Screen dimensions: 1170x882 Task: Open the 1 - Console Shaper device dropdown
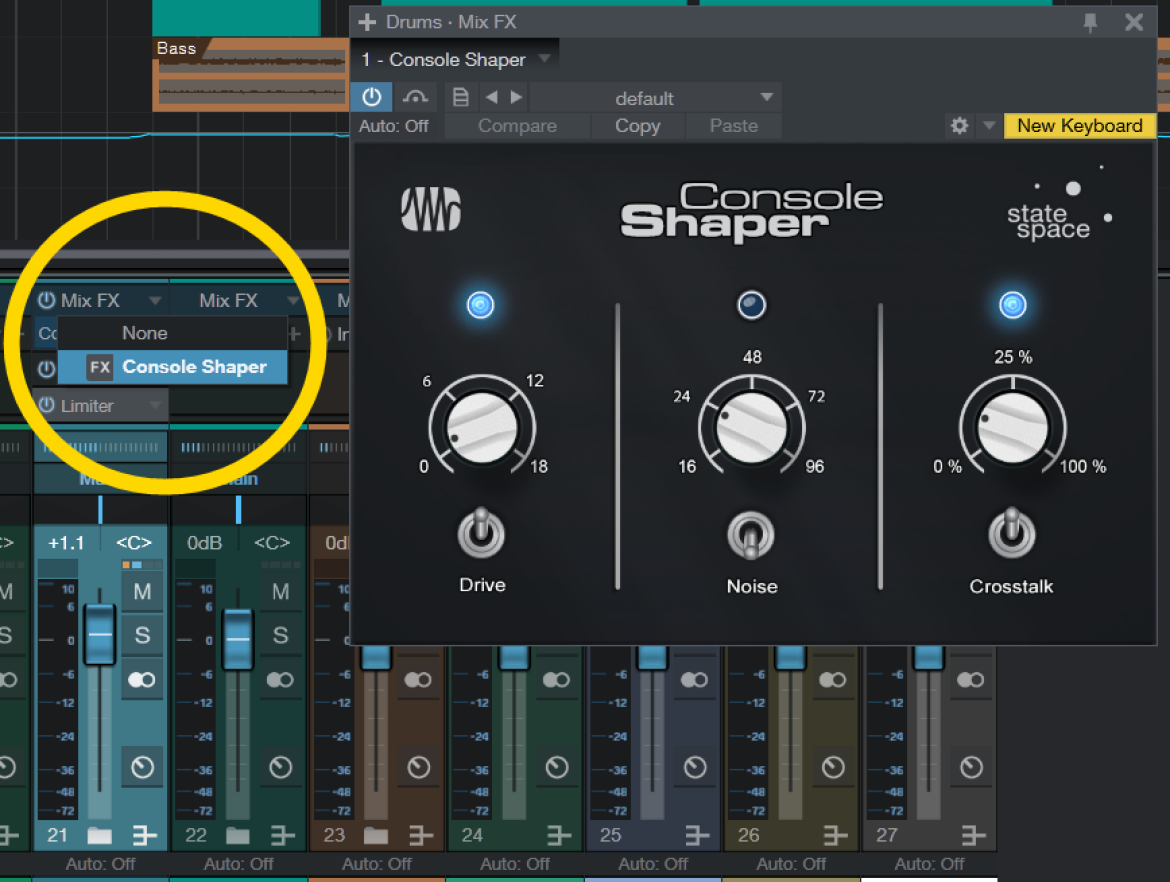[x=456, y=60]
